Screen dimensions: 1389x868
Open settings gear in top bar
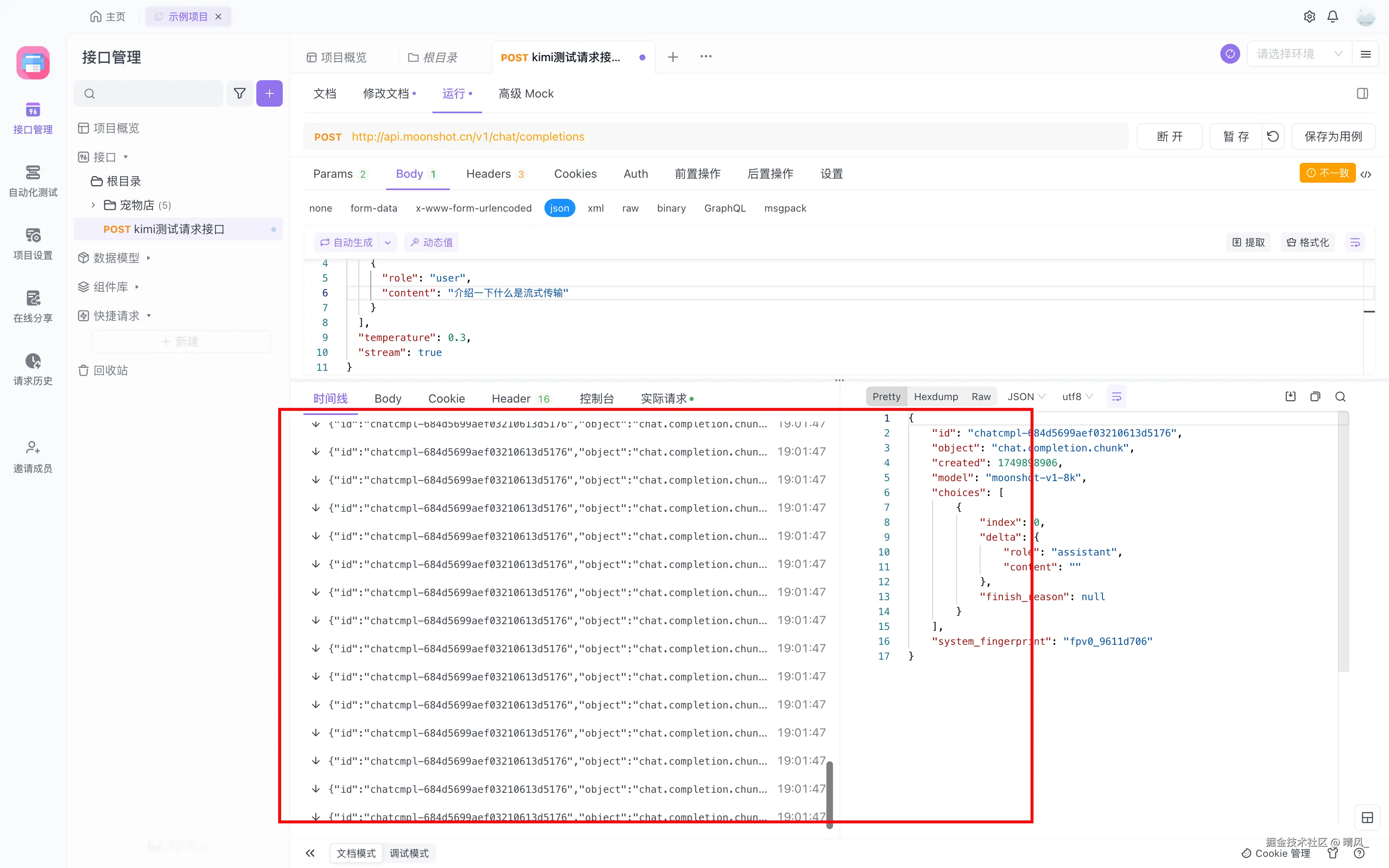click(1309, 17)
